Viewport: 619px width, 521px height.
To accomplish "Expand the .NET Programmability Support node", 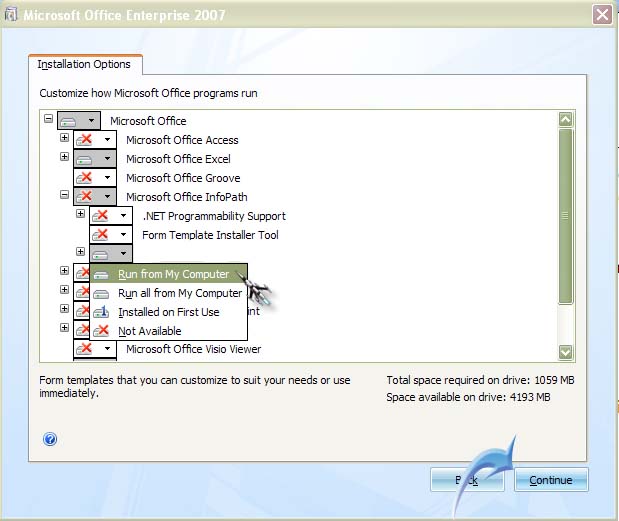I will [x=81, y=214].
